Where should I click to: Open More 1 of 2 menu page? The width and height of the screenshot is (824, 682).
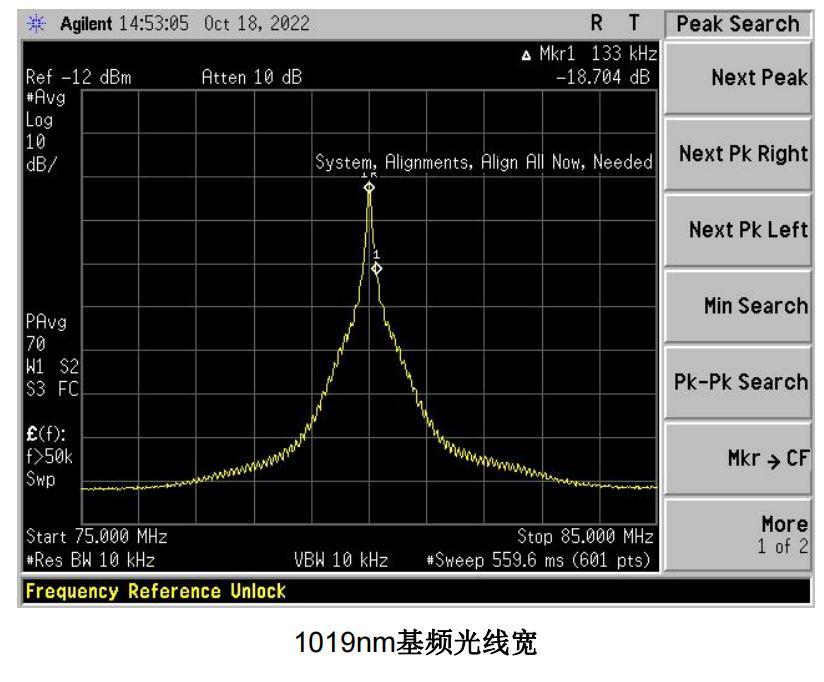pyautogui.click(x=738, y=535)
